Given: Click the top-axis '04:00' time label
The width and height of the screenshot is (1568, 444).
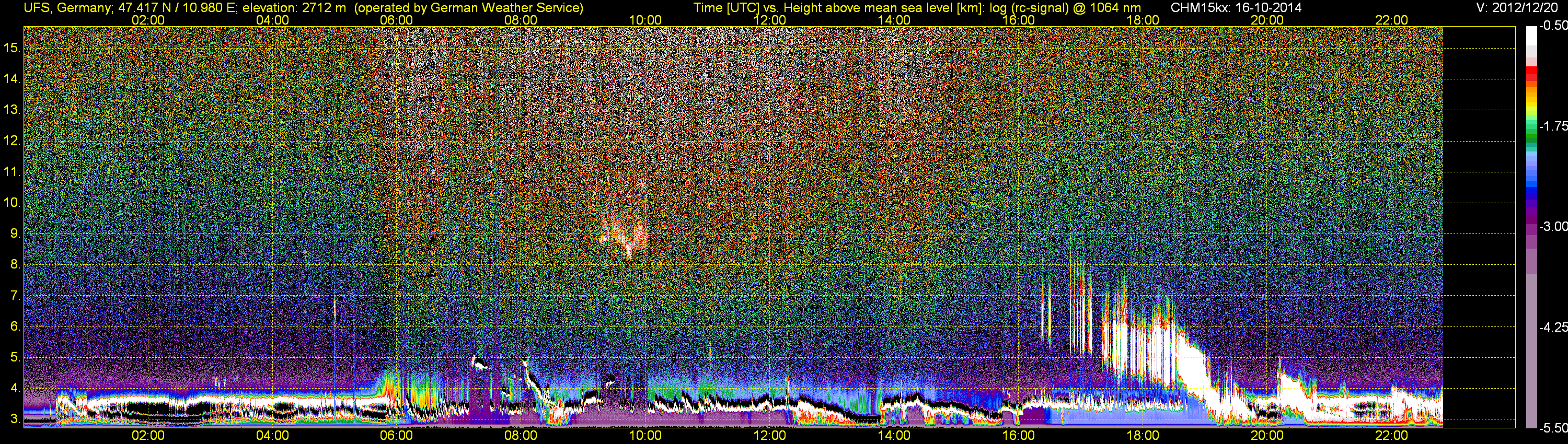Looking at the screenshot, I should tap(272, 20).
